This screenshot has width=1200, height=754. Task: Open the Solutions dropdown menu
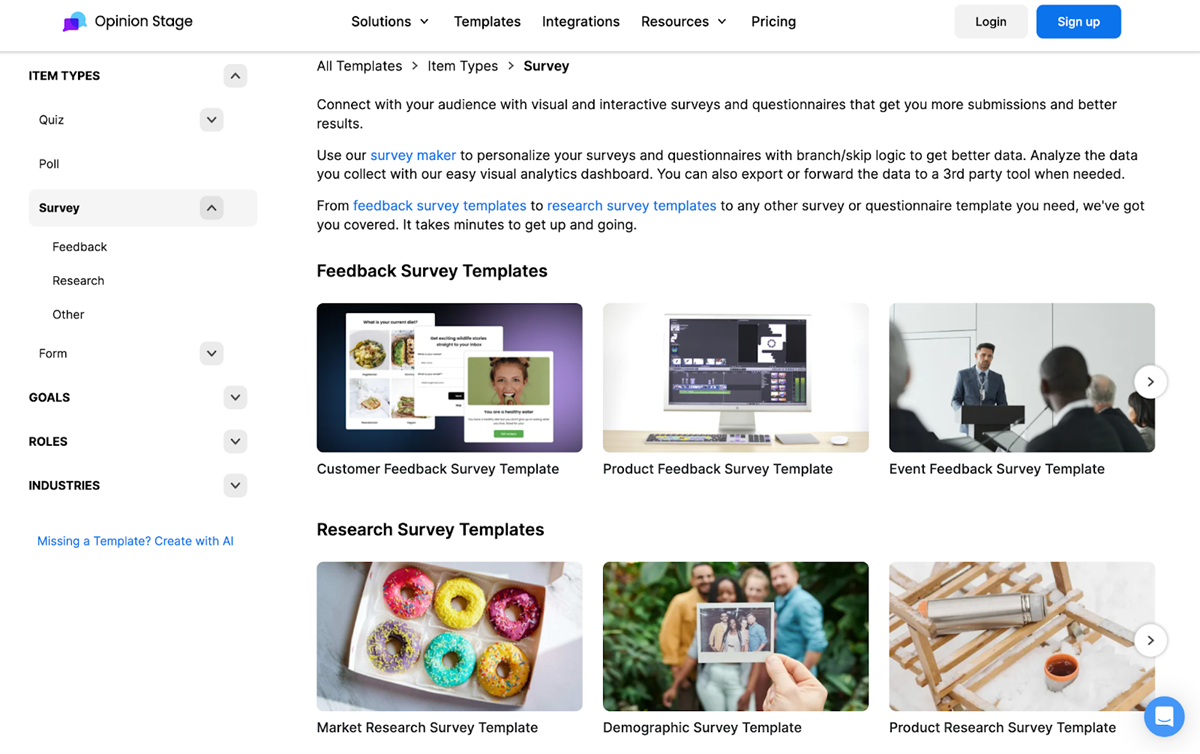(x=390, y=21)
